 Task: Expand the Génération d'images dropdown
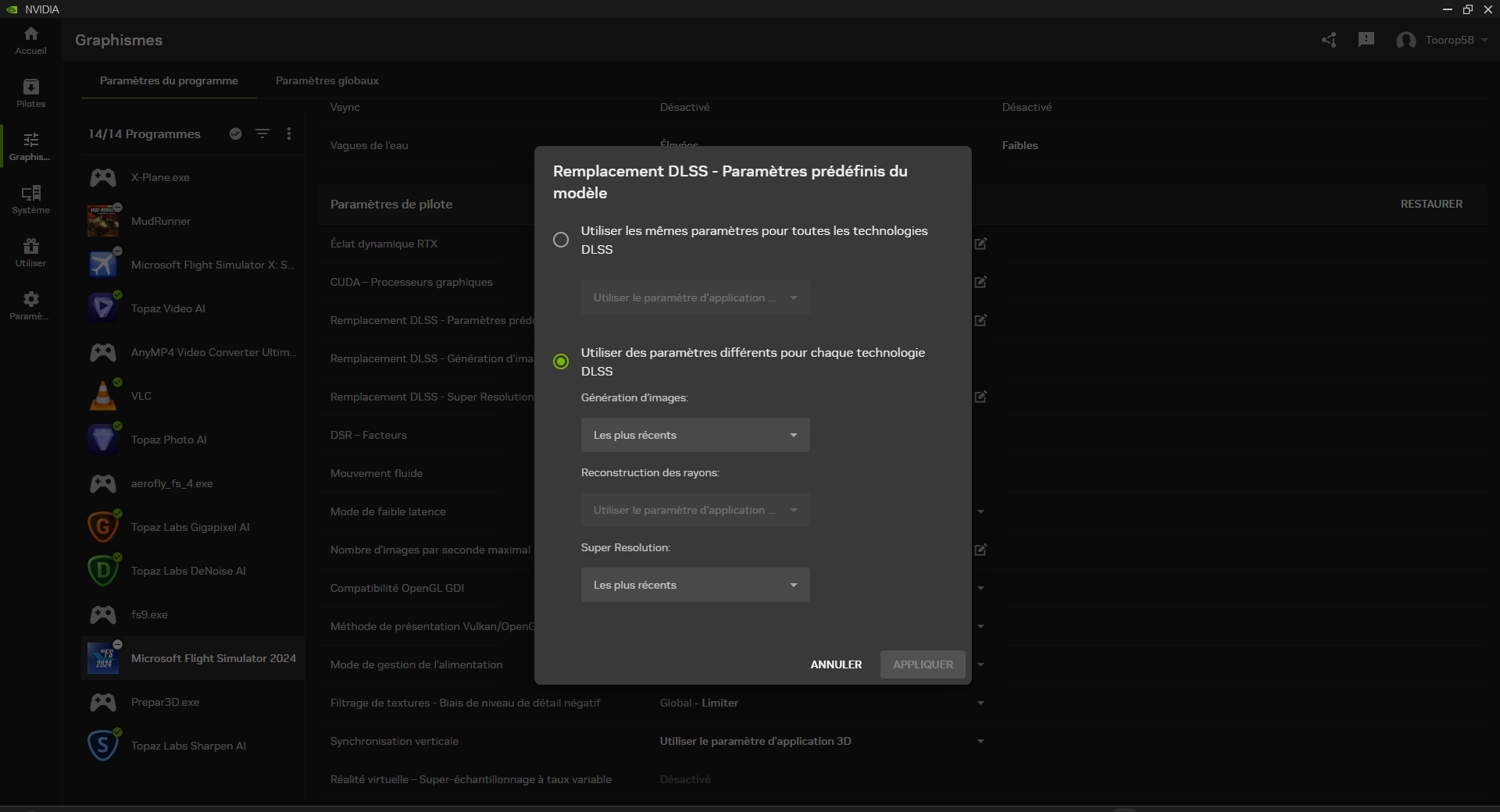coord(695,435)
